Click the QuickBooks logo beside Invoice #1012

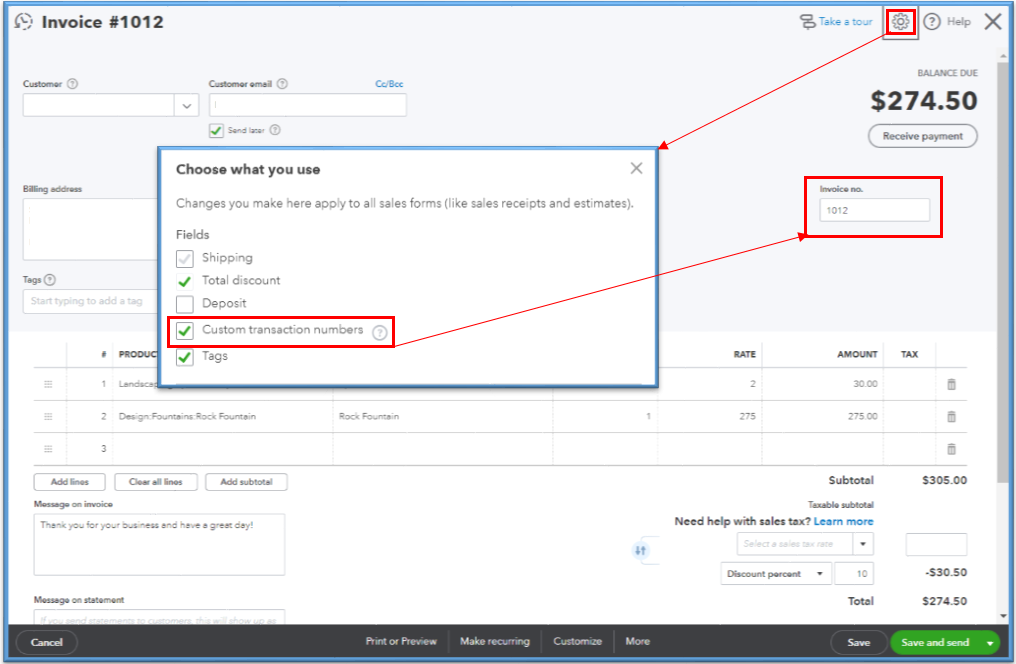tap(22, 21)
